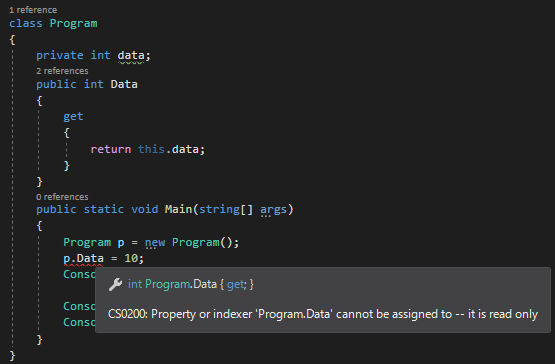555x364 pixels.
Task: Click the CS0200 error code in tooltip
Action: [127, 314]
